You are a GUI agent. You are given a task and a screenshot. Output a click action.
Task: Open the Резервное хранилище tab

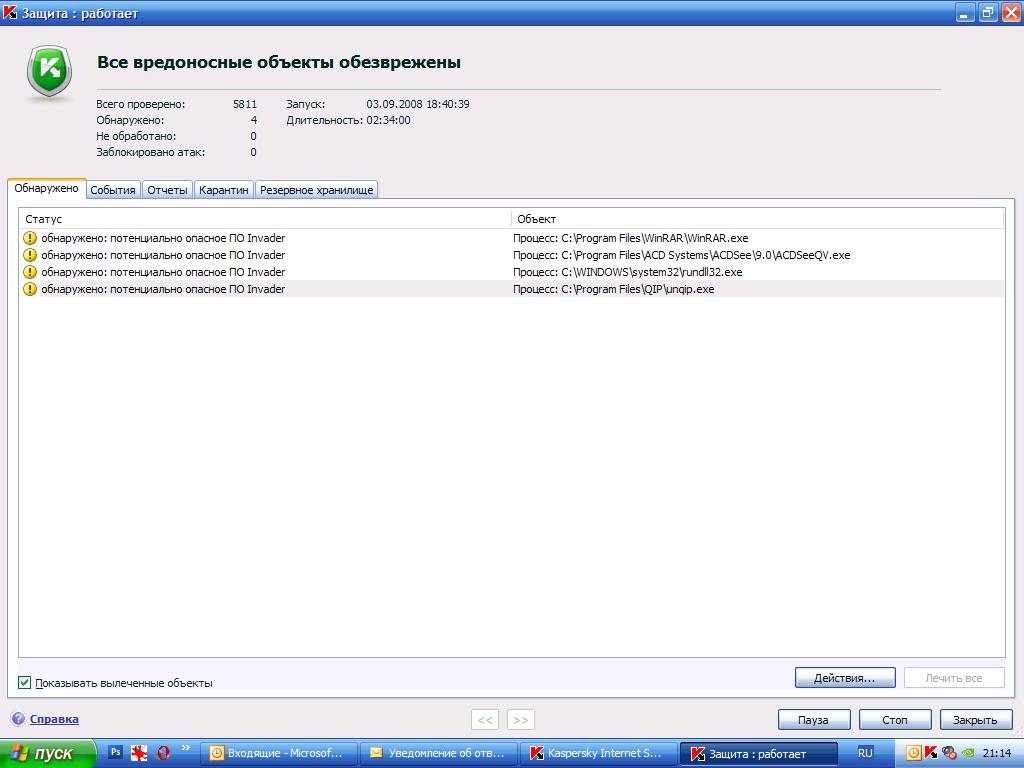pyautogui.click(x=317, y=190)
